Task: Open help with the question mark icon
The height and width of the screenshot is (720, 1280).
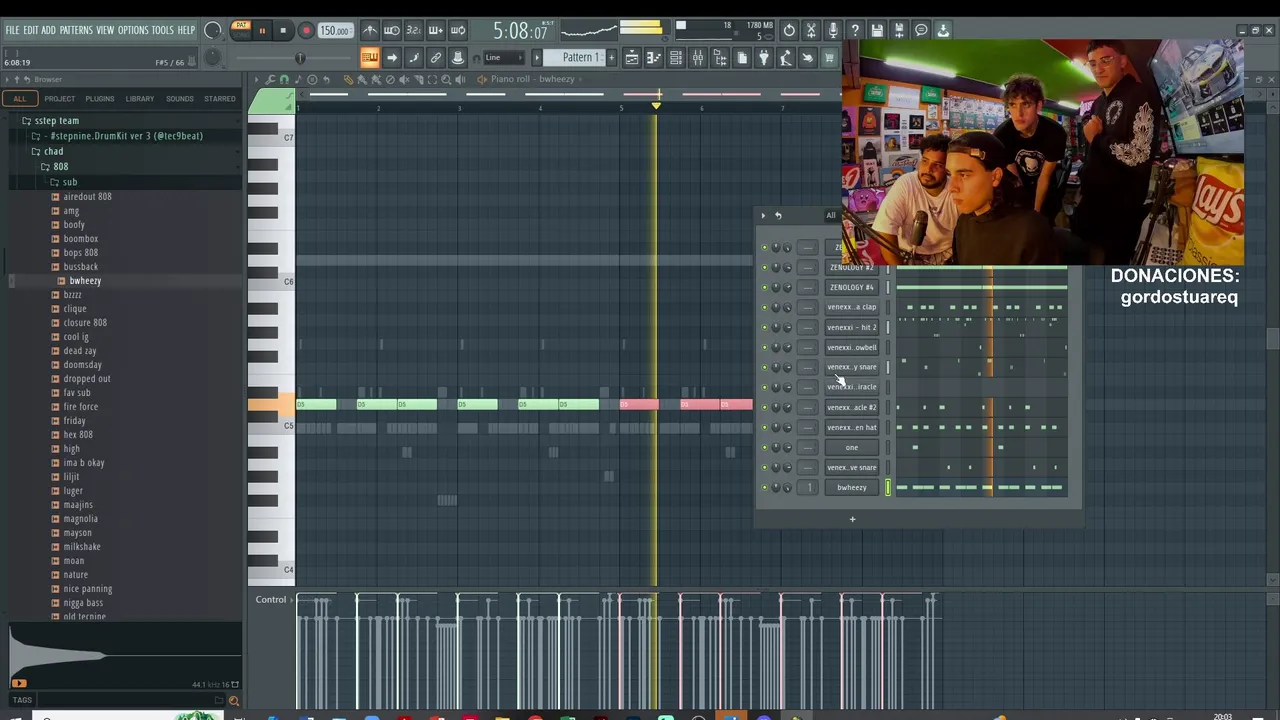Action: (855, 30)
